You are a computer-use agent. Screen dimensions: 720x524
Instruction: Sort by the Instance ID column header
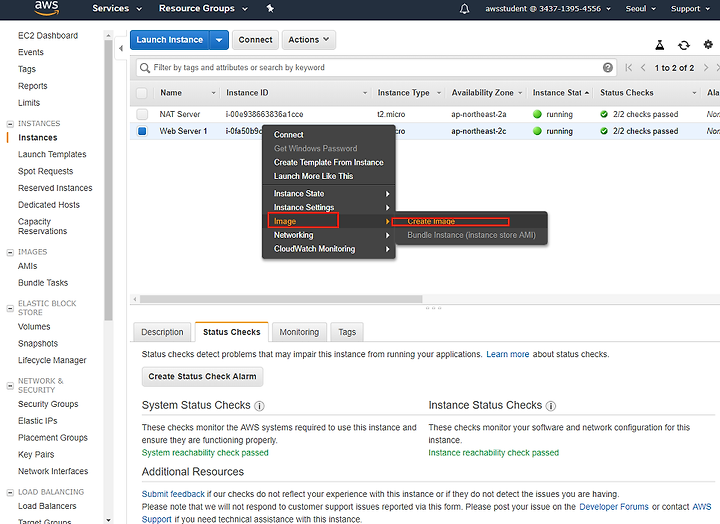click(x=297, y=93)
